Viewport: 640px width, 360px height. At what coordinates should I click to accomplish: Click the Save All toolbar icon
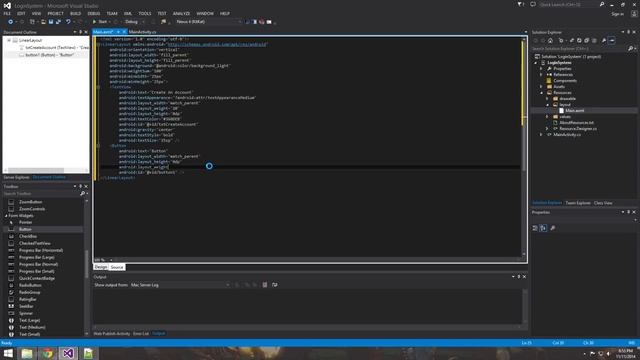point(58,22)
